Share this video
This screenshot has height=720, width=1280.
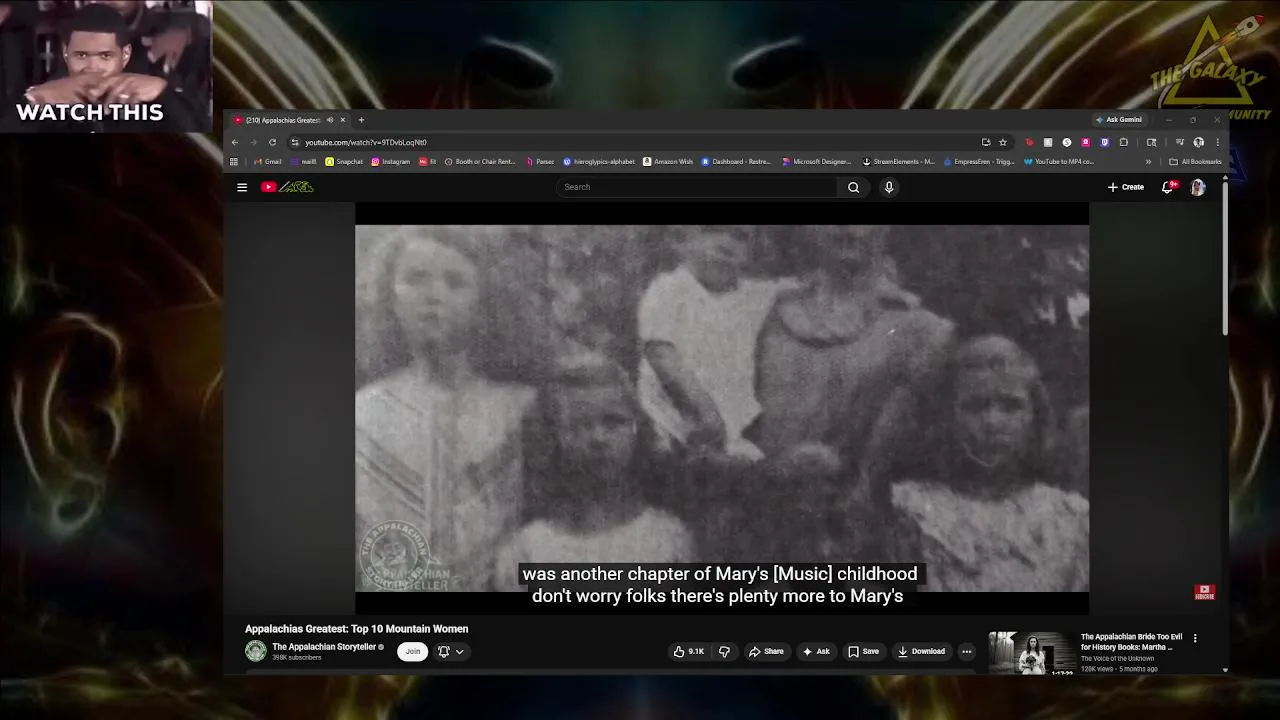pos(766,651)
